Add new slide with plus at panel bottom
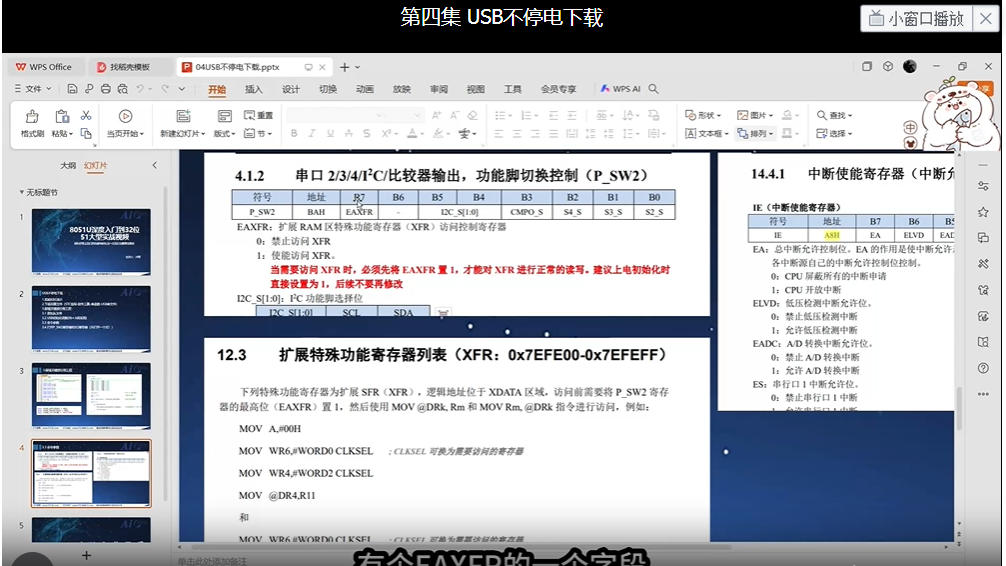This screenshot has height=566, width=1006. pyautogui.click(x=87, y=555)
